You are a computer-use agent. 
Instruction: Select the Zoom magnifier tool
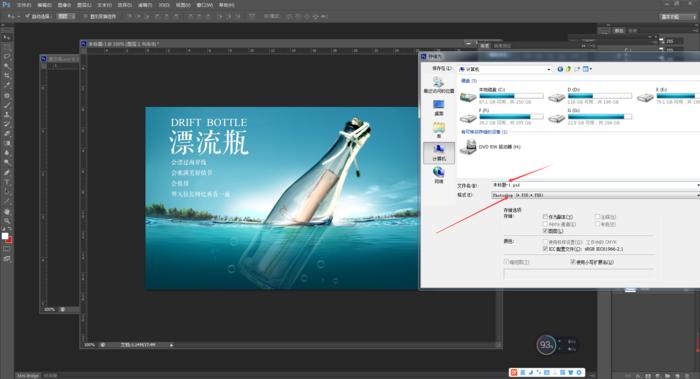[x=7, y=221]
